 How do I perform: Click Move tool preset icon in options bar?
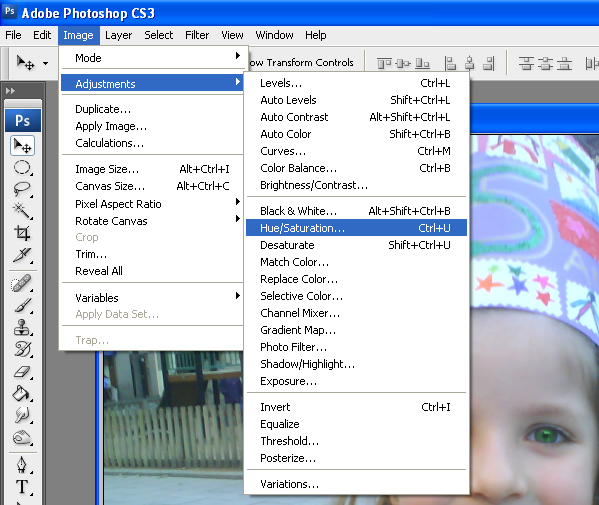26,62
